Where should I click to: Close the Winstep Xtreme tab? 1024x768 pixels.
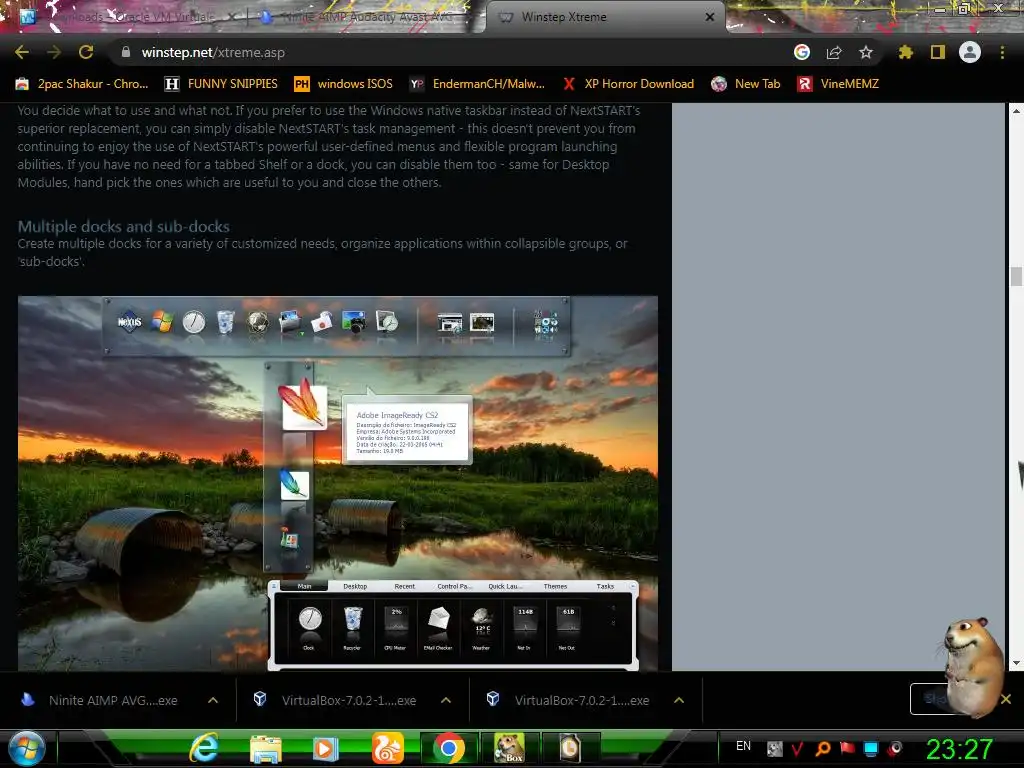(x=710, y=17)
